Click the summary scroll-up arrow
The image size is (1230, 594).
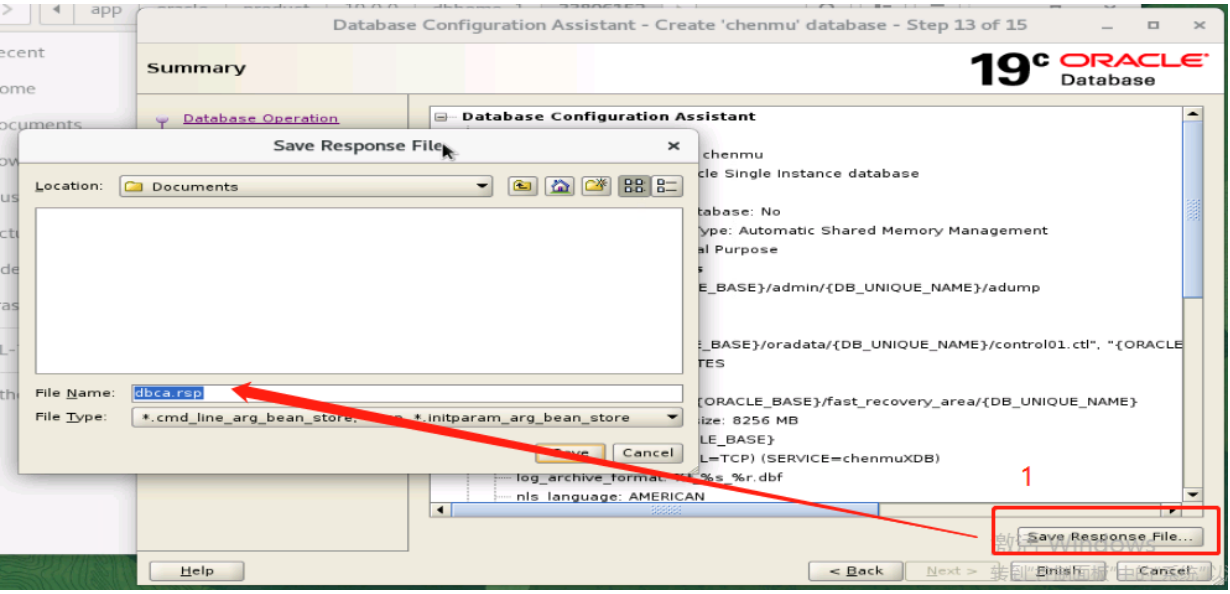(1192, 114)
